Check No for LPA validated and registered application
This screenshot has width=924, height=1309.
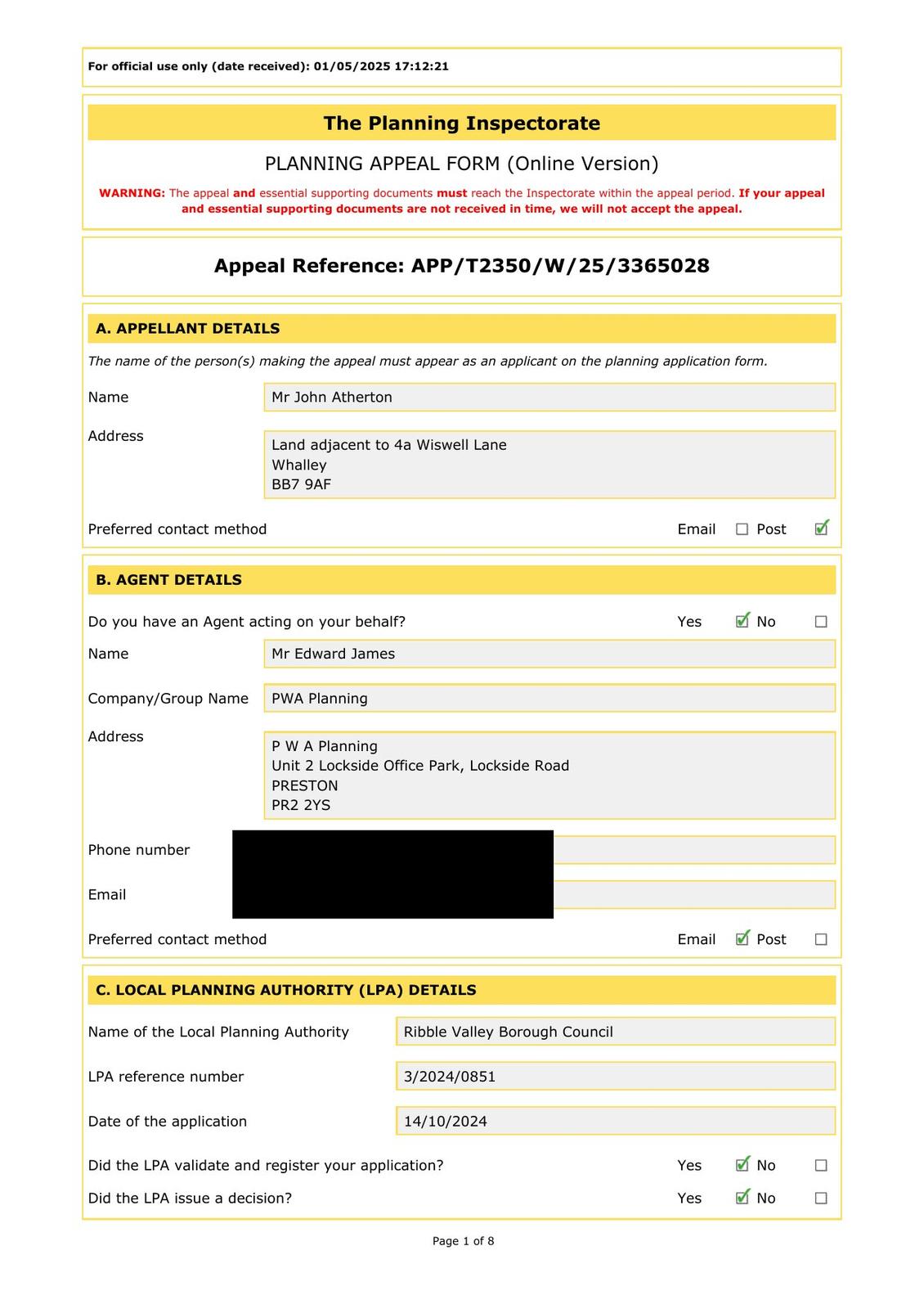(x=821, y=1165)
